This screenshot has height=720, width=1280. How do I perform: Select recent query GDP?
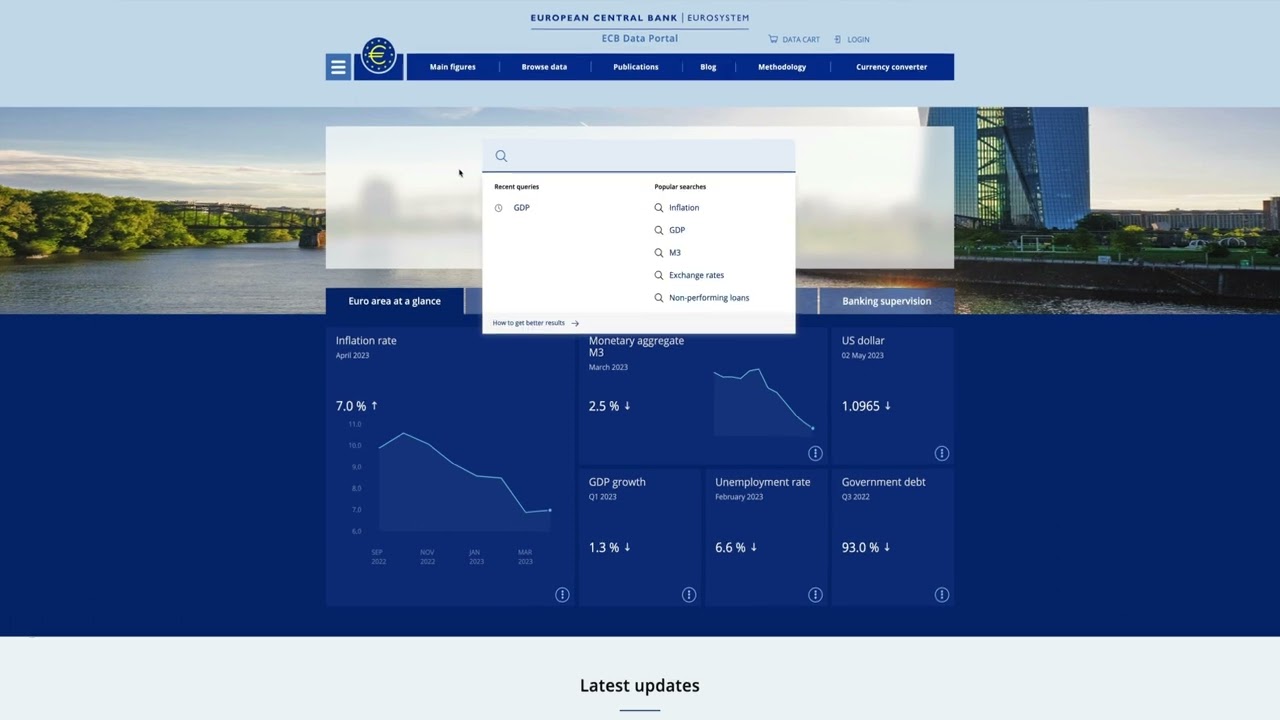pyautogui.click(x=521, y=208)
